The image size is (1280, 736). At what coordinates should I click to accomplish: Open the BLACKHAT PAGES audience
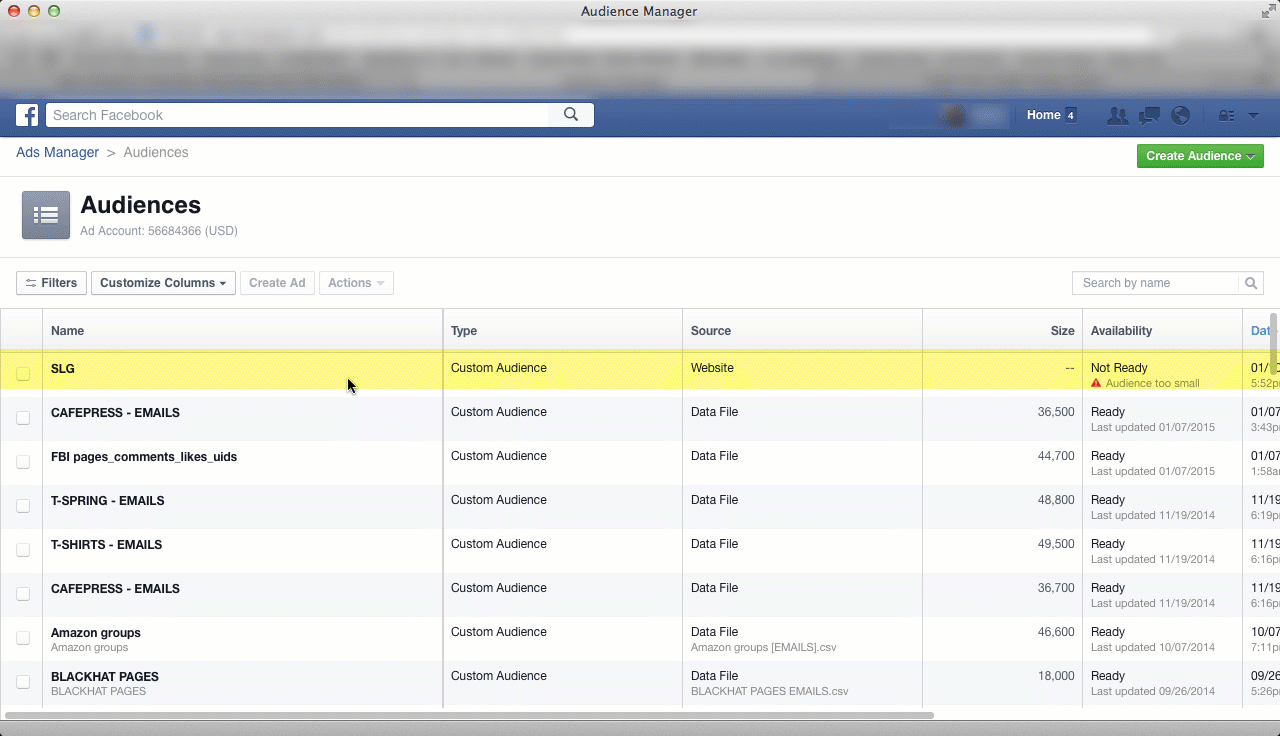(105, 677)
